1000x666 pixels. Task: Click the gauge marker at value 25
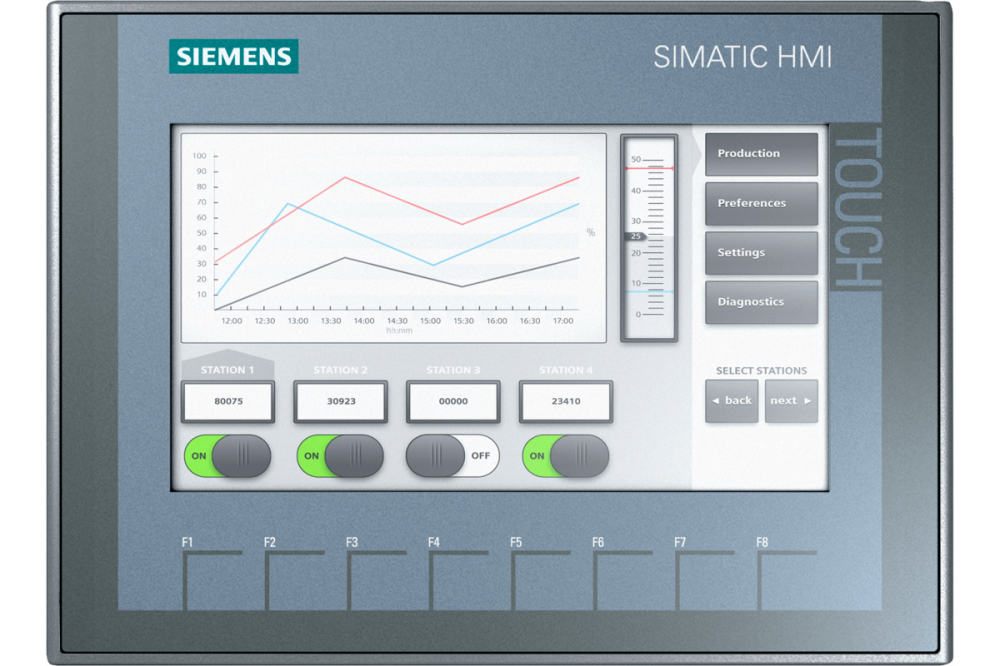635,236
